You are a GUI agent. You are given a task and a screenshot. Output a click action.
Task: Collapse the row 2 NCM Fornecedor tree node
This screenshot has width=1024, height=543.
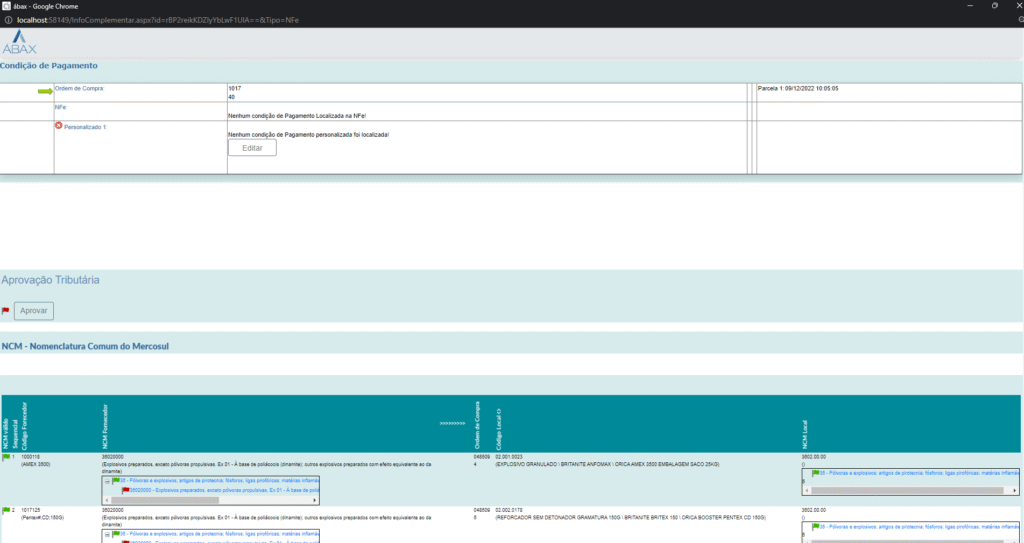coord(107,534)
